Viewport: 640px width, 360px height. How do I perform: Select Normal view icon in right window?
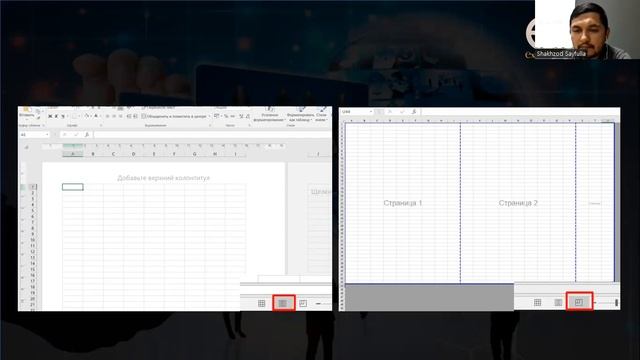point(538,302)
